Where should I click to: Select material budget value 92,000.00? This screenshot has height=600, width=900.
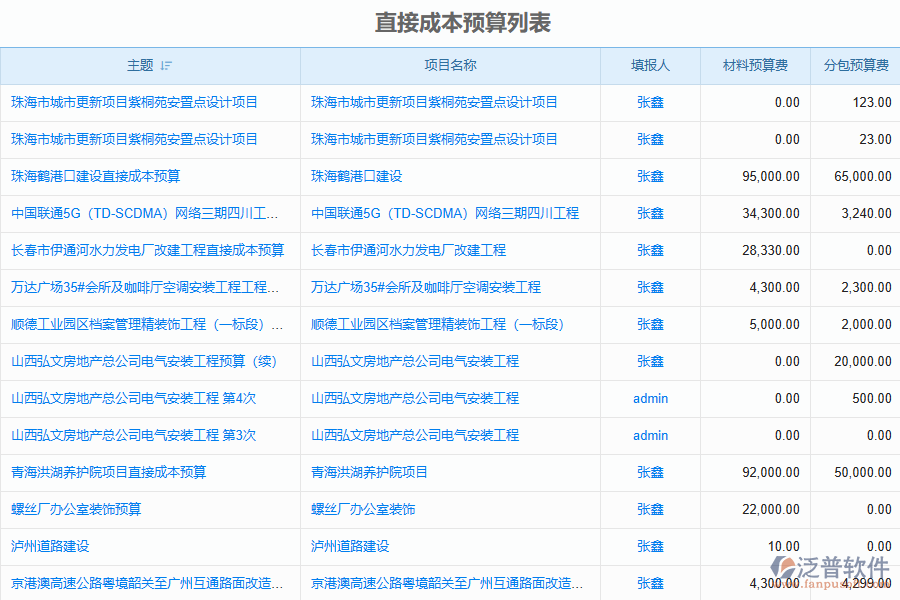[x=771, y=473]
